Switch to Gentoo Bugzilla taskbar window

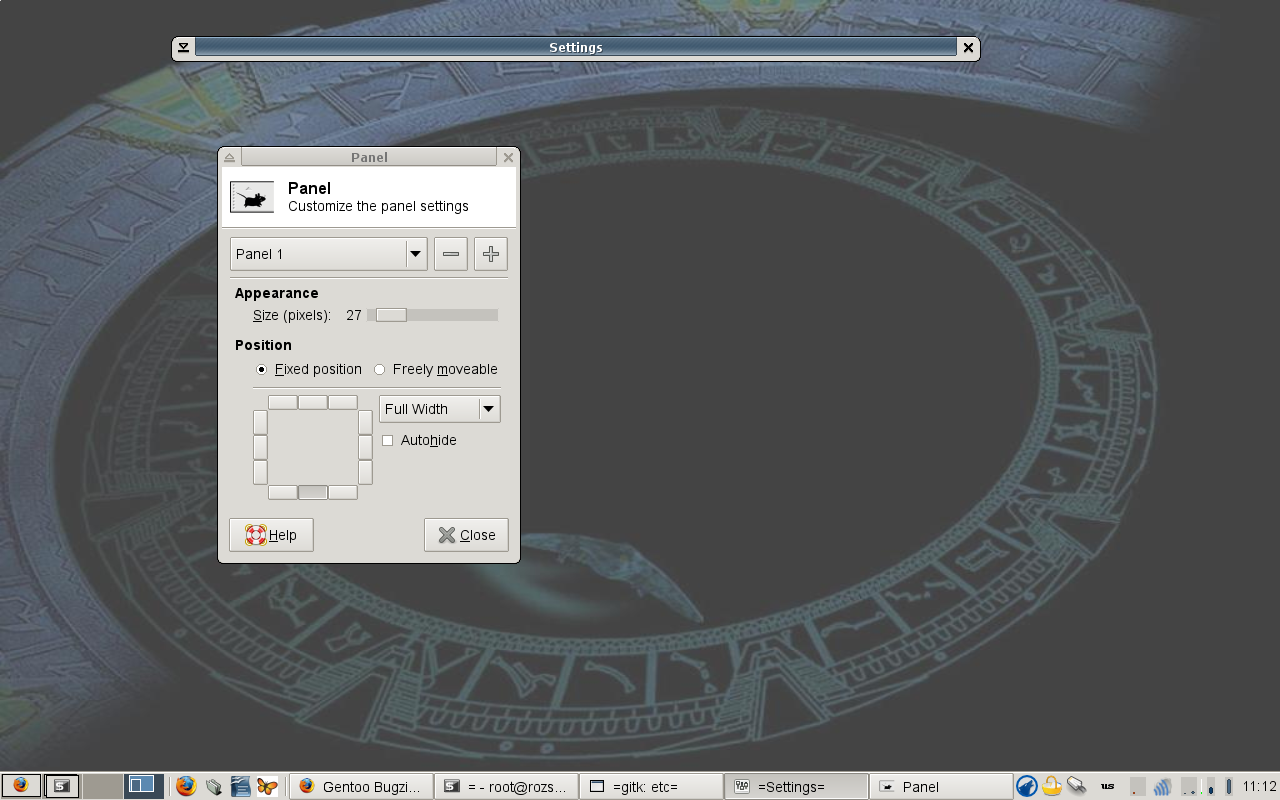click(x=361, y=787)
